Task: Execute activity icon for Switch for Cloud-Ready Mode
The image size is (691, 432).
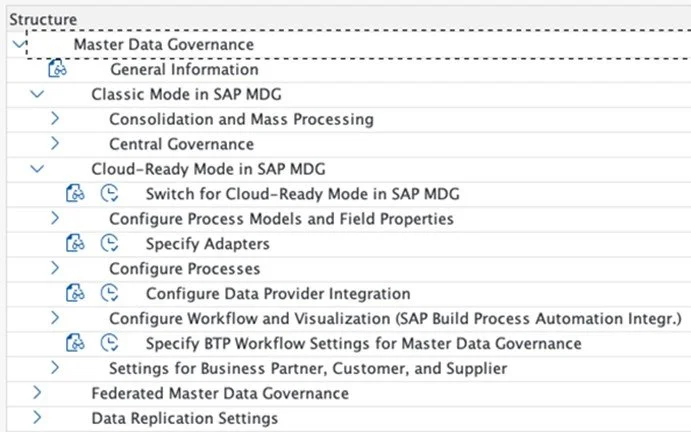Action: click(x=111, y=194)
